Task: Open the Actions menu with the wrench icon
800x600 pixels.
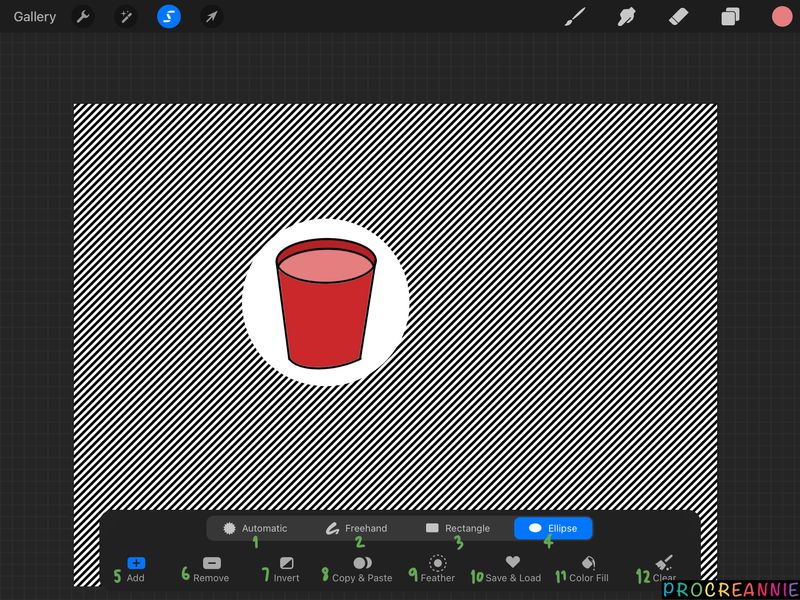Action: 84,17
